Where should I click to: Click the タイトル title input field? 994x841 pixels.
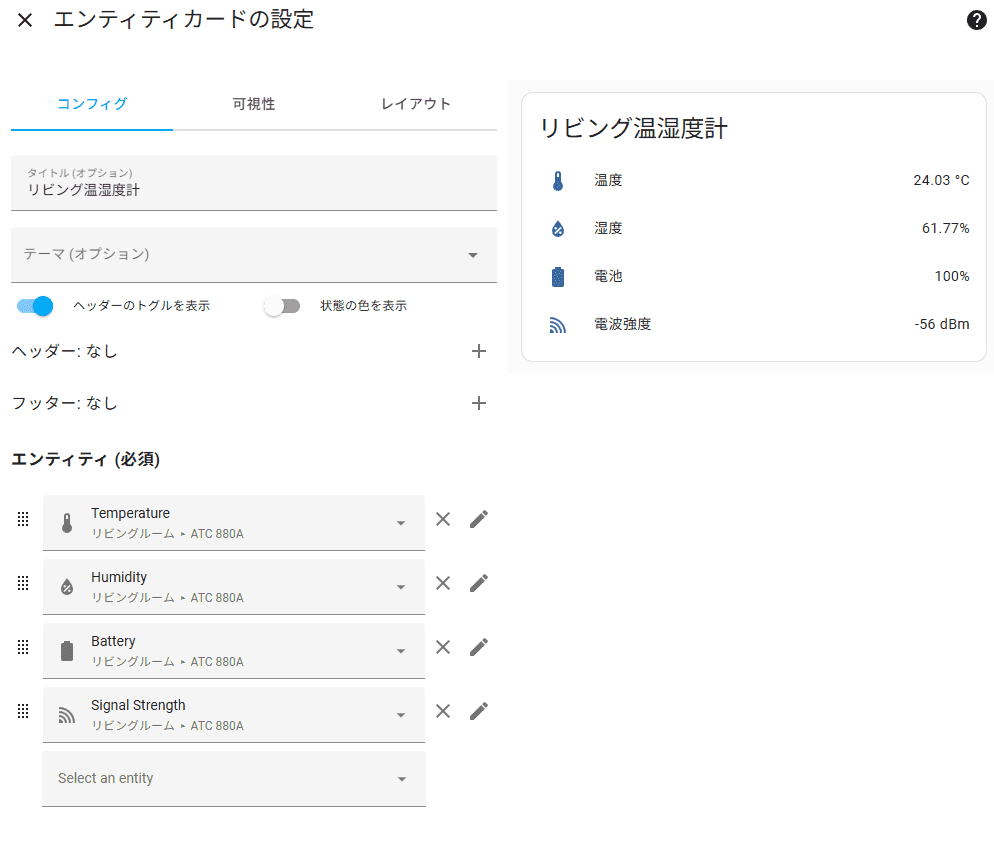tap(254, 183)
